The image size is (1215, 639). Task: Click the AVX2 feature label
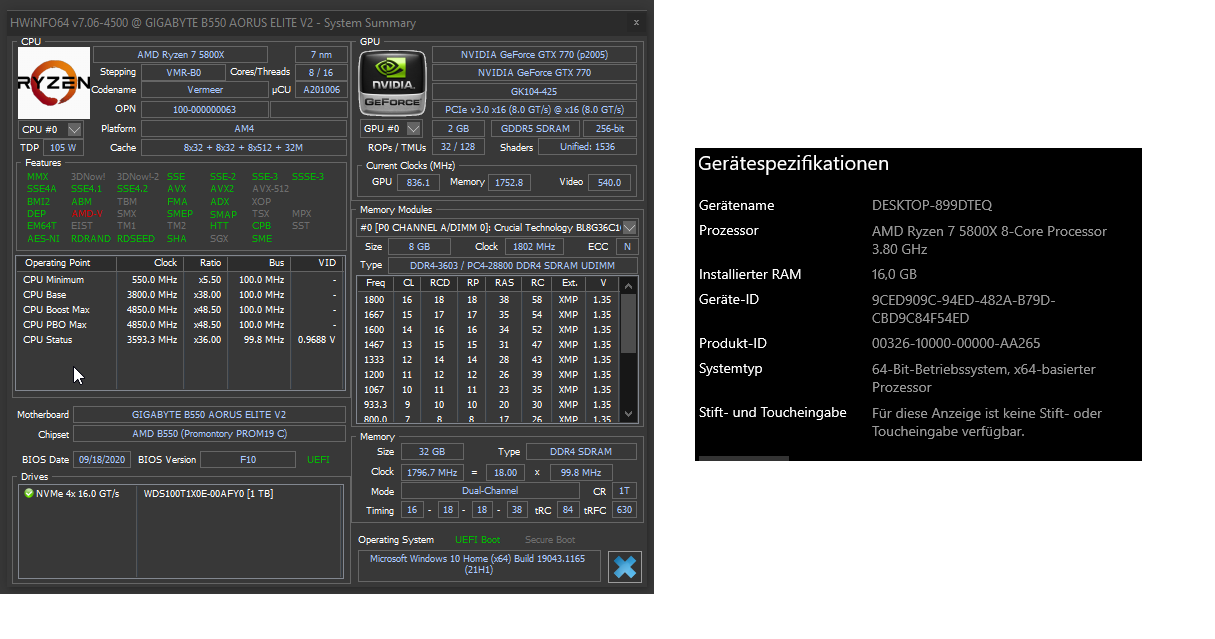[x=222, y=188]
